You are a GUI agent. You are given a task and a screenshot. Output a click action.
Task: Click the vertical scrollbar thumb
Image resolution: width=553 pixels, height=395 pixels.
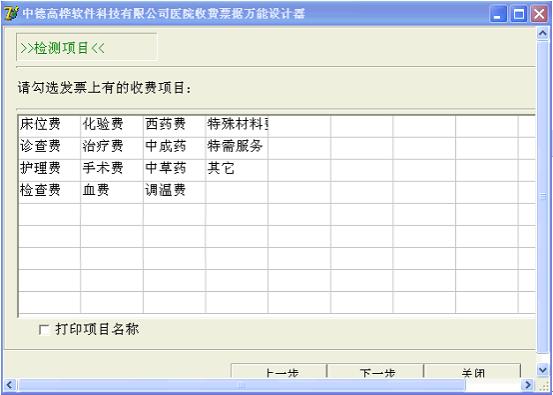pyautogui.click(x=543, y=196)
